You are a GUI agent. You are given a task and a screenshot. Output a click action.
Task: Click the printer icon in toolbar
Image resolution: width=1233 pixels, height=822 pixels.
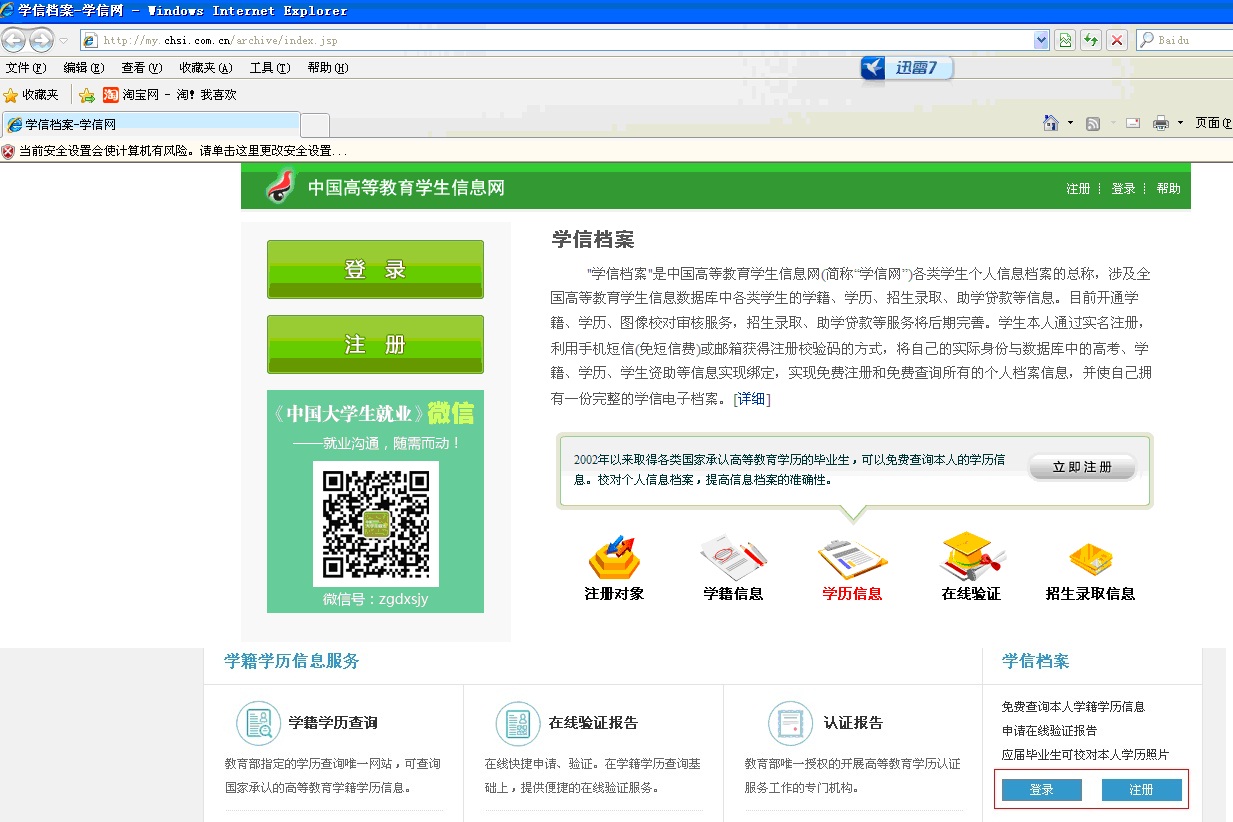(1161, 123)
